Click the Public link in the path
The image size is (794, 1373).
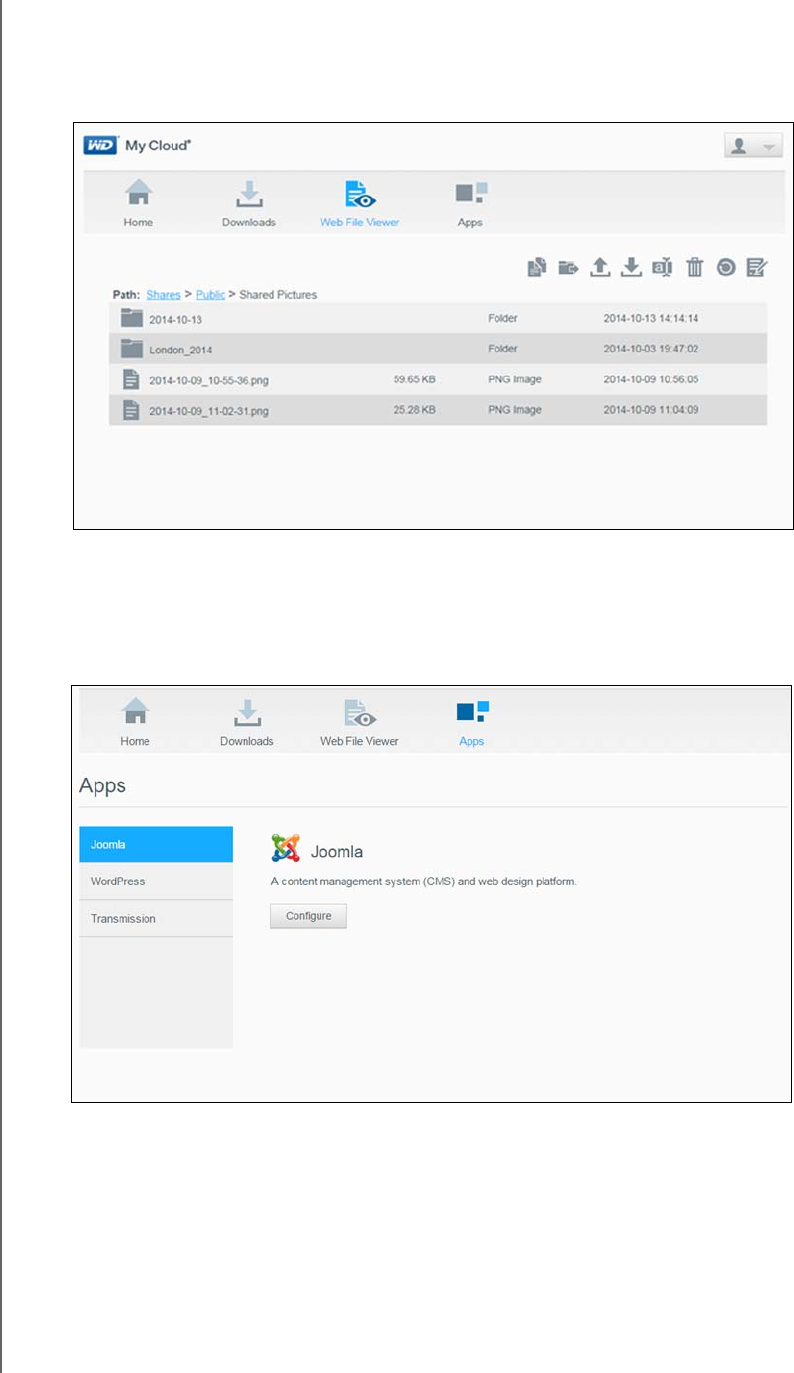point(210,295)
